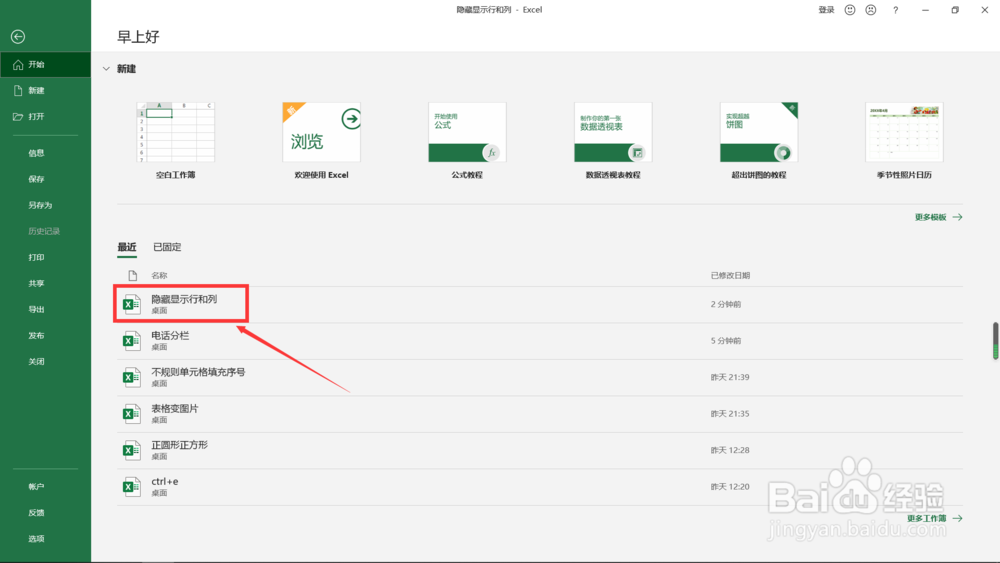Click the 昨天 21:39 modified time

[x=730, y=377]
